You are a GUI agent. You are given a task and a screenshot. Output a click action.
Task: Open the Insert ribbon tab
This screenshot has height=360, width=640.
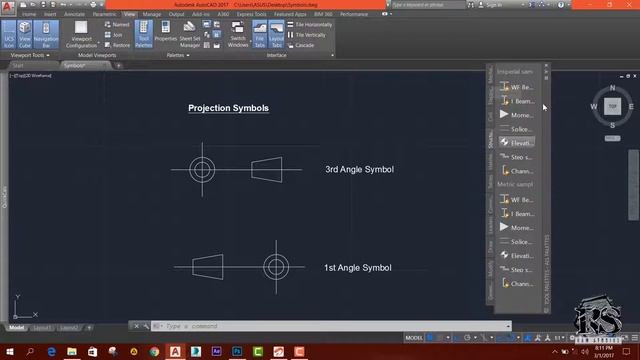[x=50, y=14]
